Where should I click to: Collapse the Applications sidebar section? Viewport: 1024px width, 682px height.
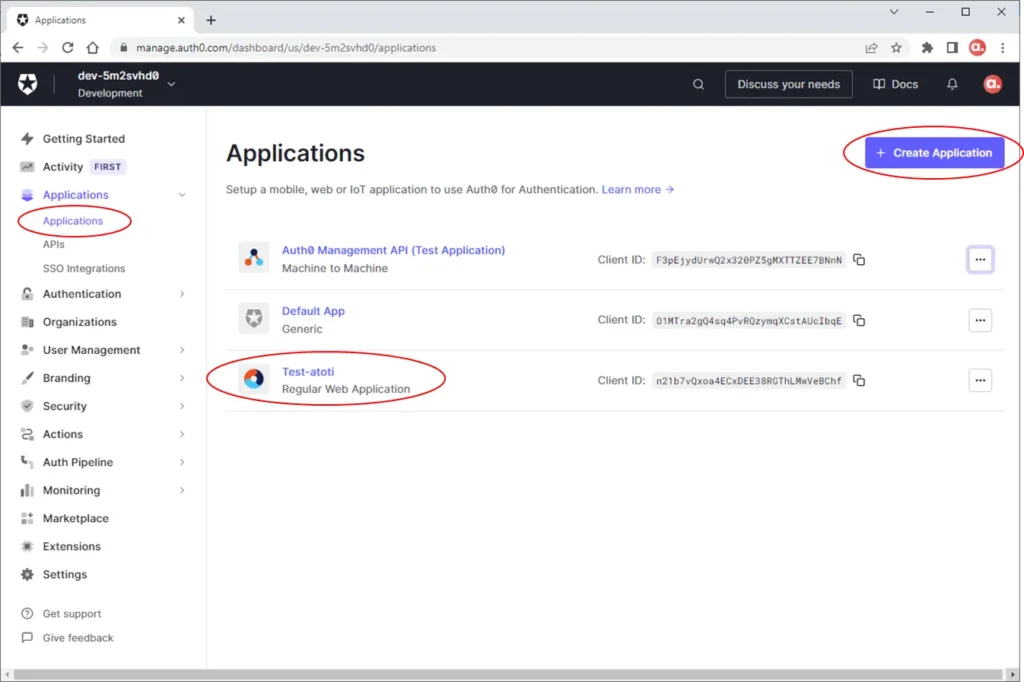[x=182, y=195]
